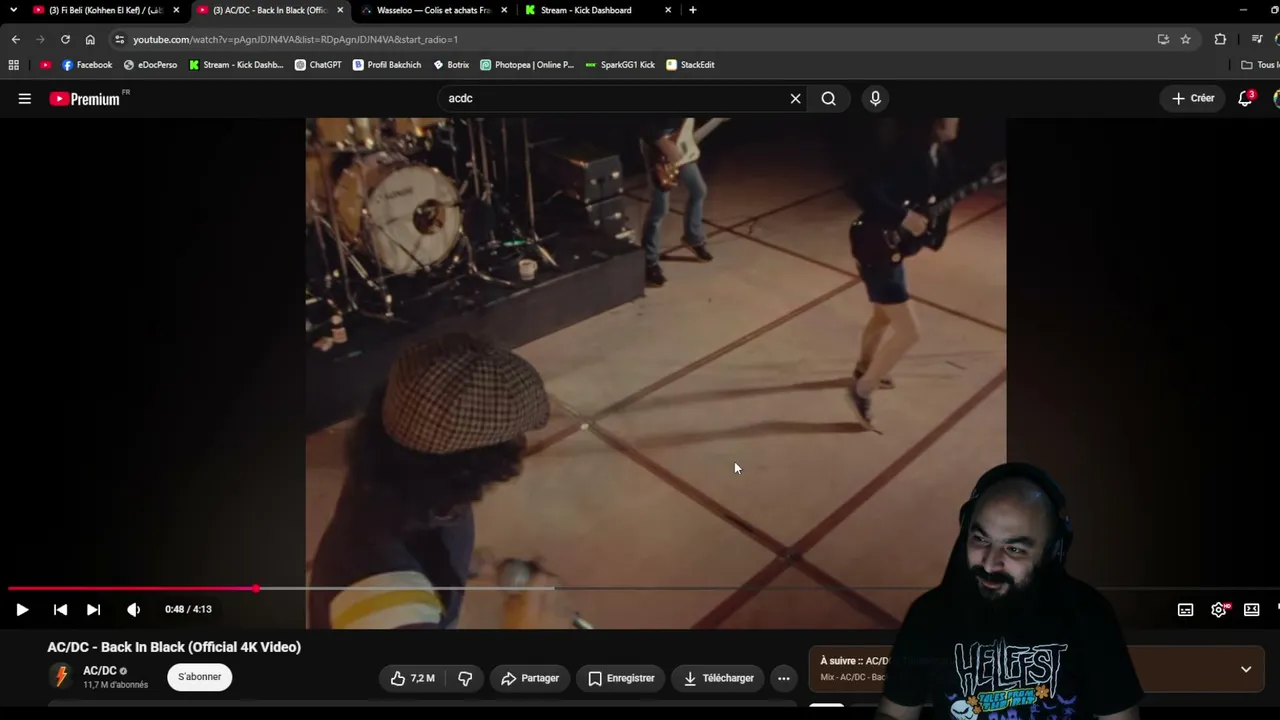Open the Stream - Kick Dashb... bookmark

236,65
